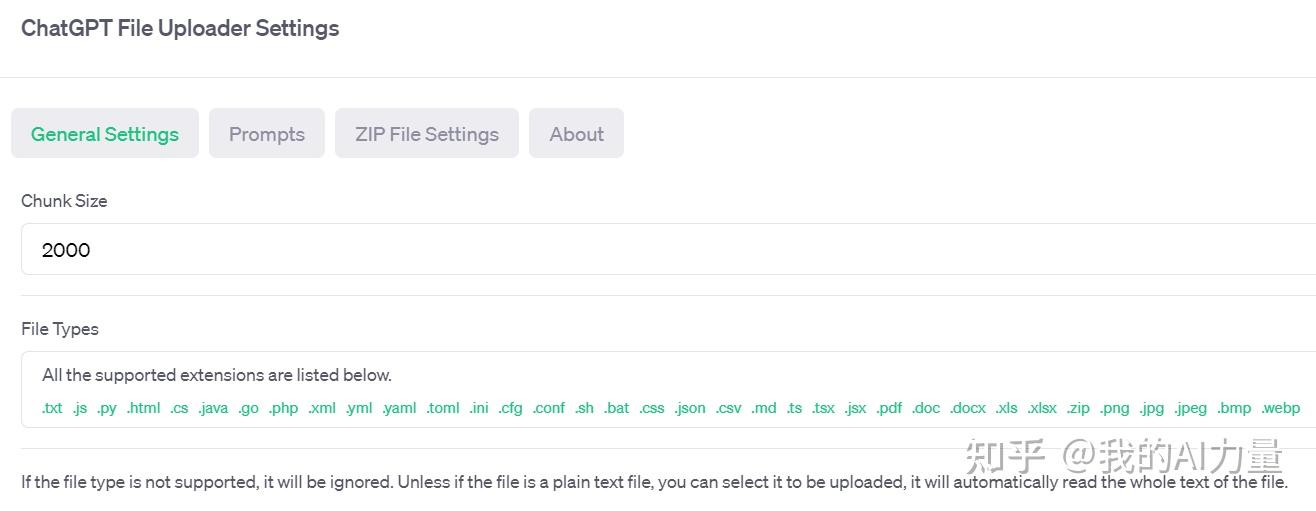
Task: Open the Prompts tab
Action: pos(267,134)
